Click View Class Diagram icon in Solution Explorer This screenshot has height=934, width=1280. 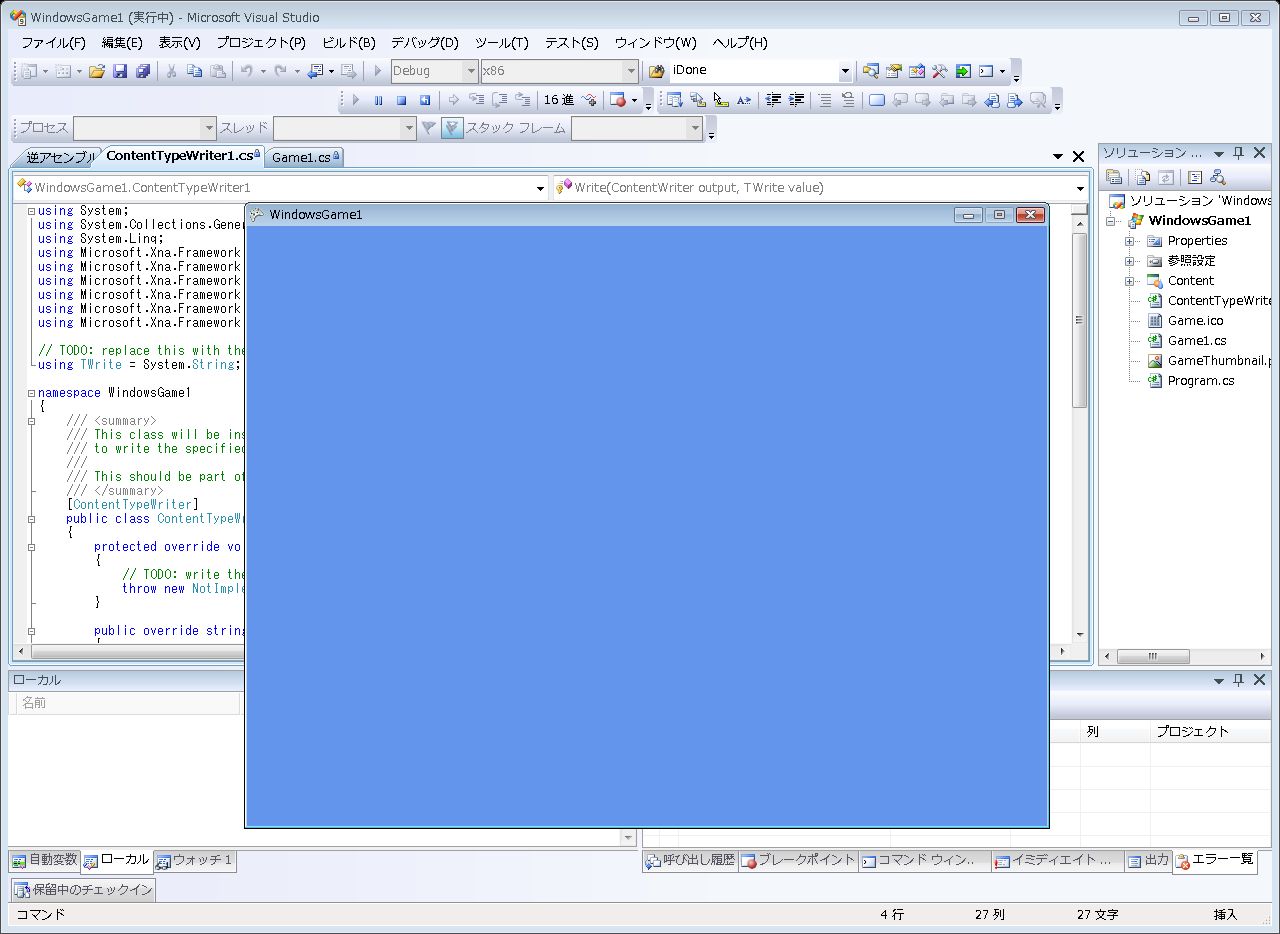[1218, 177]
